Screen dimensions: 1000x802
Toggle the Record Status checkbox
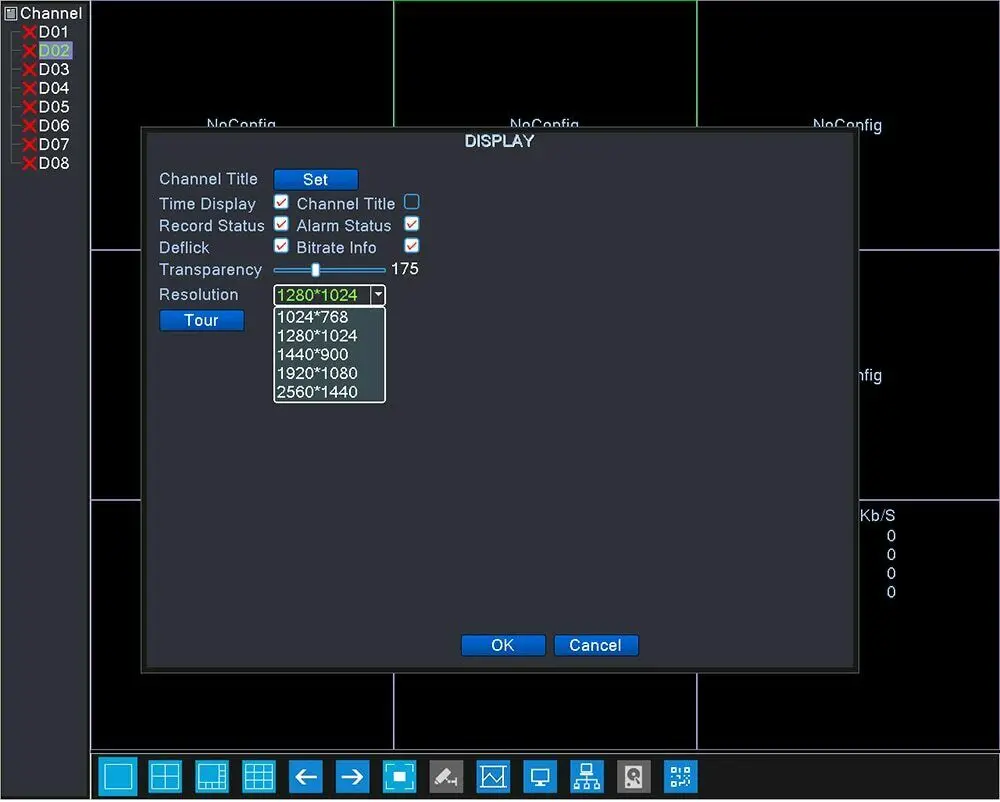point(281,224)
